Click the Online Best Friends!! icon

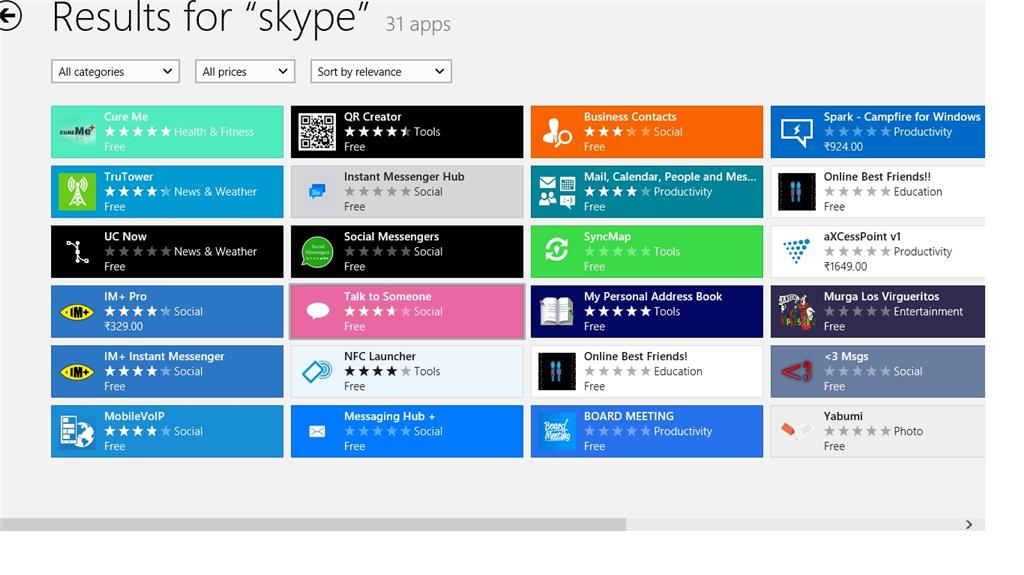797,191
